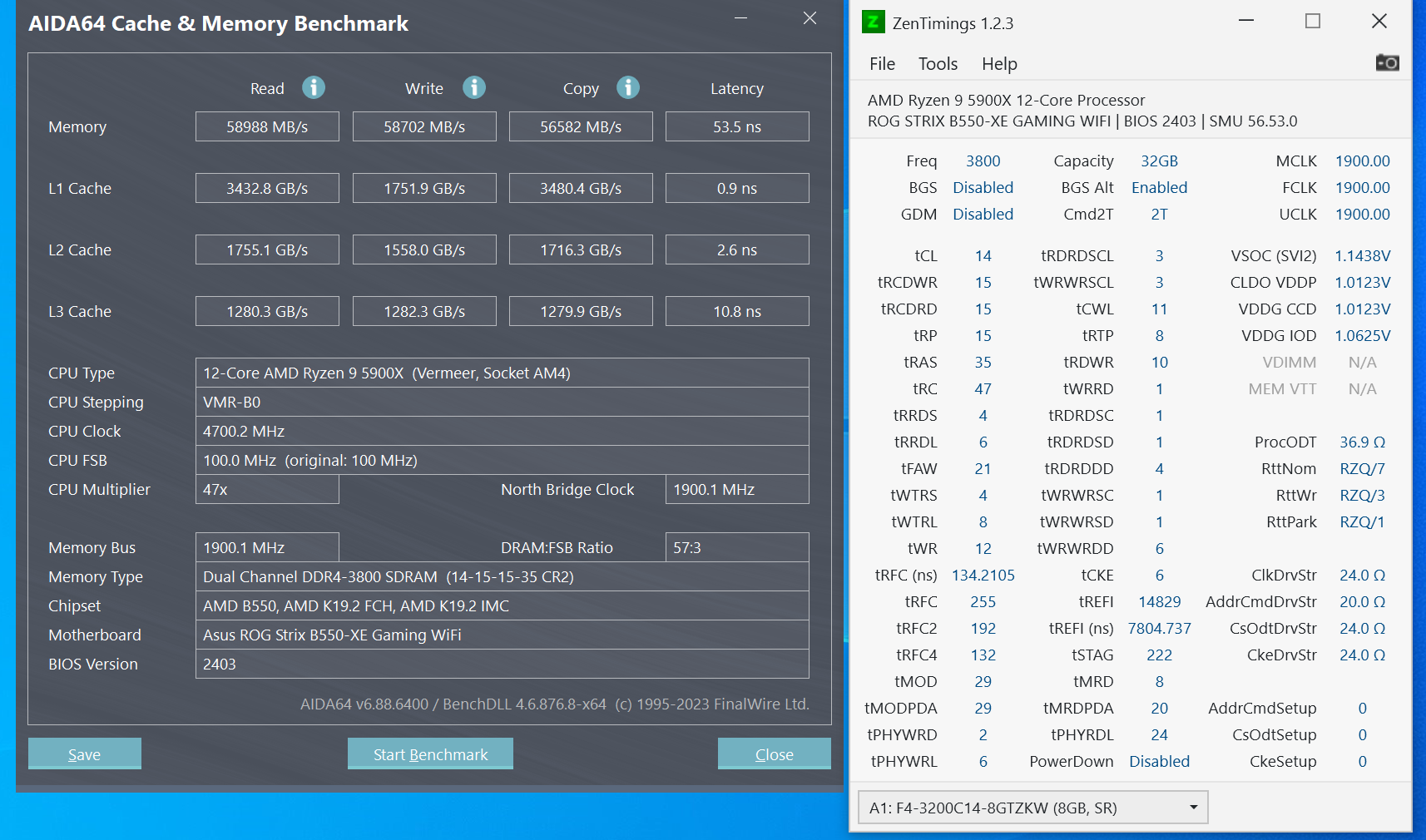This screenshot has width=1426, height=840.
Task: Click the Write info icon
Action: tap(474, 87)
